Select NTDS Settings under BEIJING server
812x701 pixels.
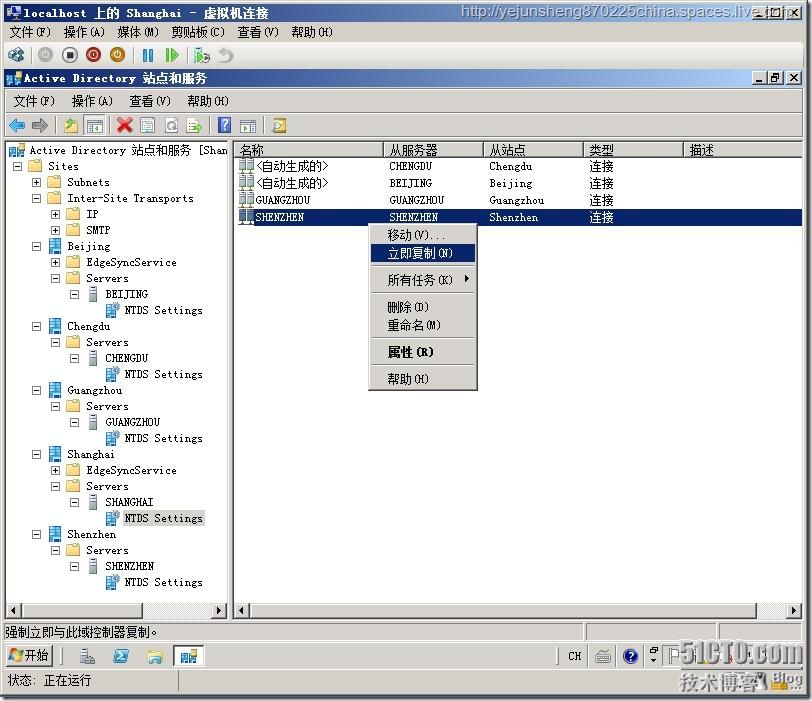pyautogui.click(x=163, y=310)
